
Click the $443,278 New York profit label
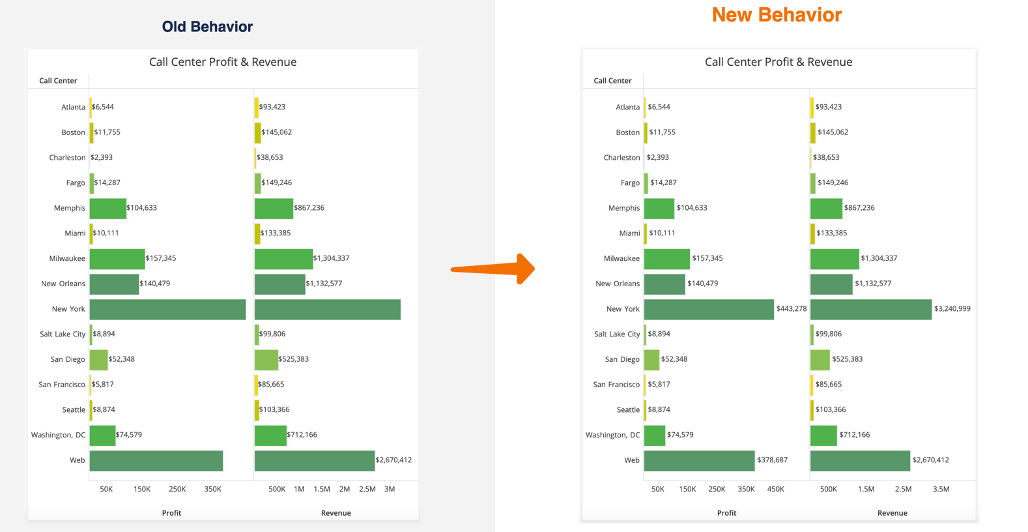[x=791, y=309]
